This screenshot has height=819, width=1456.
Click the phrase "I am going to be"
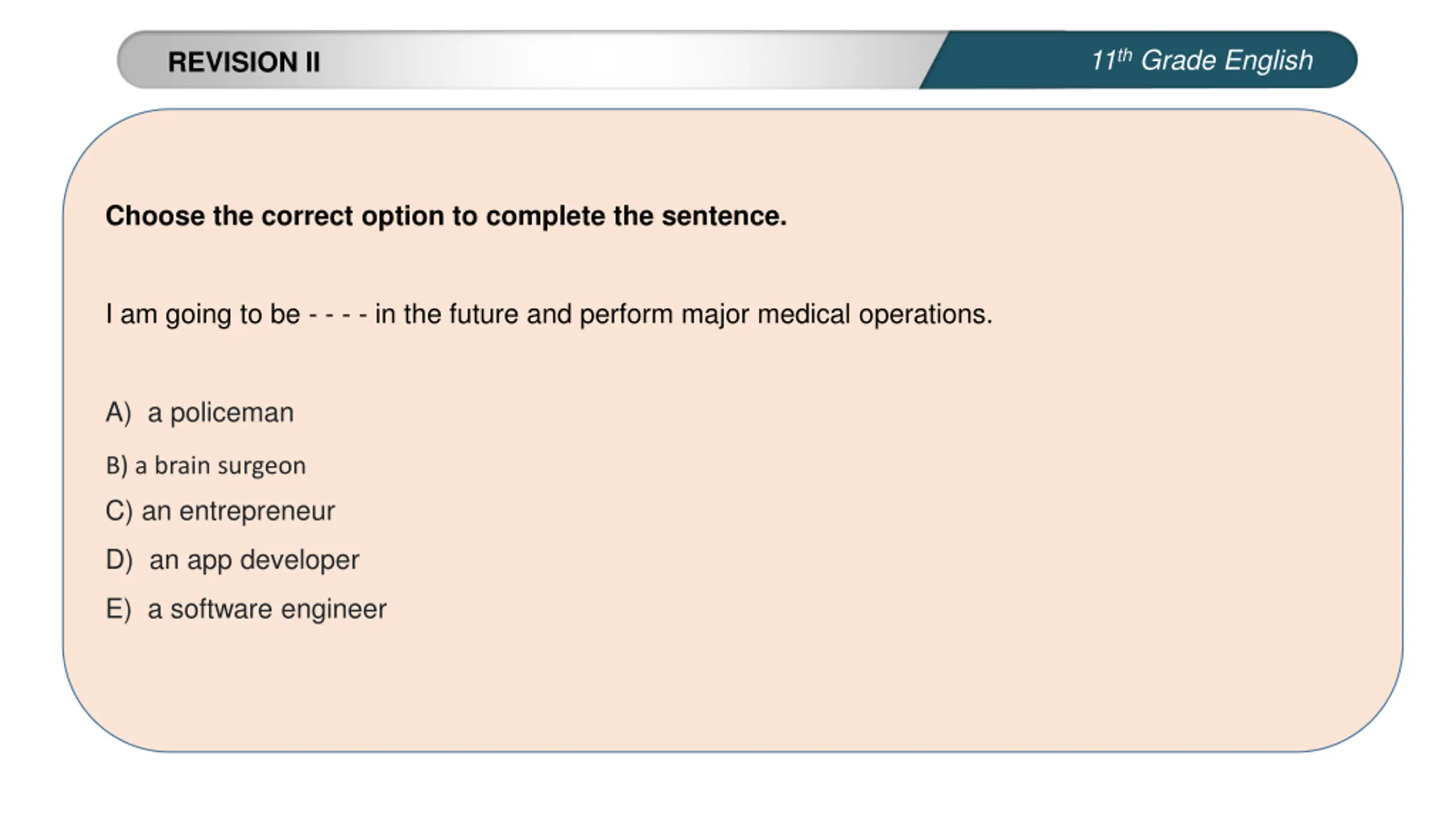tap(202, 315)
